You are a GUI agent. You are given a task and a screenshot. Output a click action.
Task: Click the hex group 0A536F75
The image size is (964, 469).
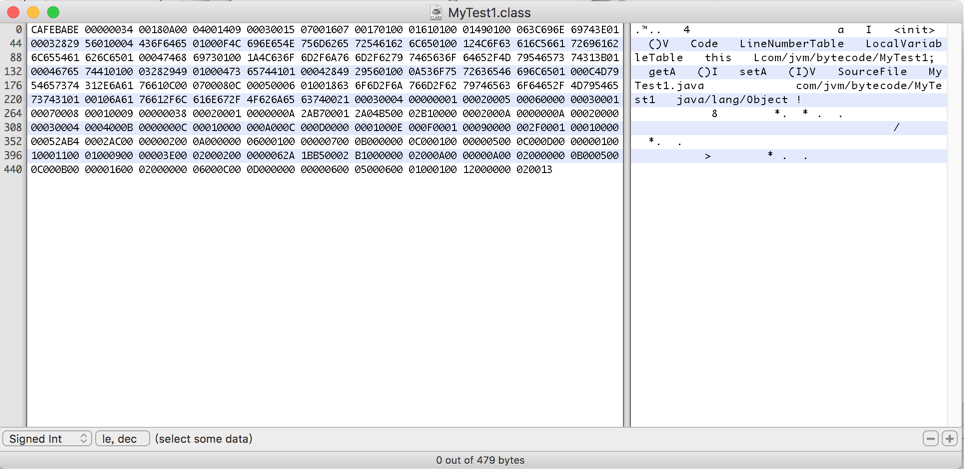point(433,72)
